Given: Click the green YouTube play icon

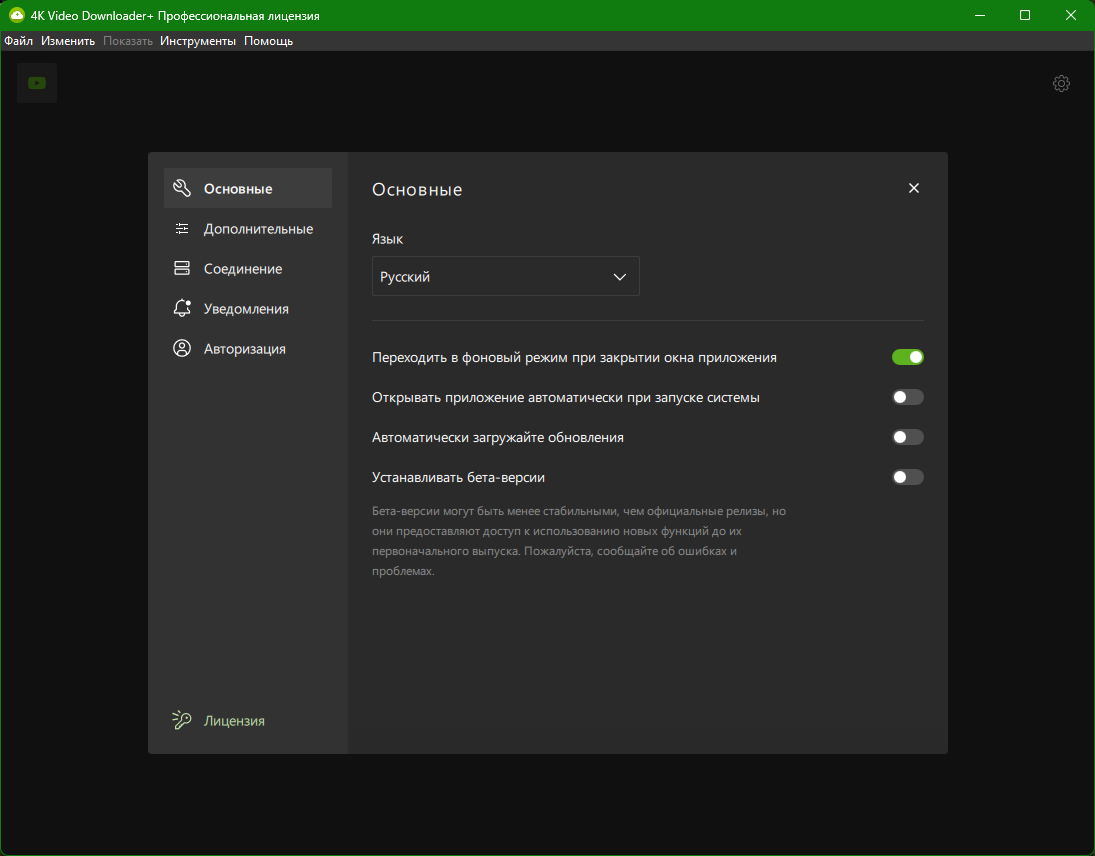Looking at the screenshot, I should 37,83.
